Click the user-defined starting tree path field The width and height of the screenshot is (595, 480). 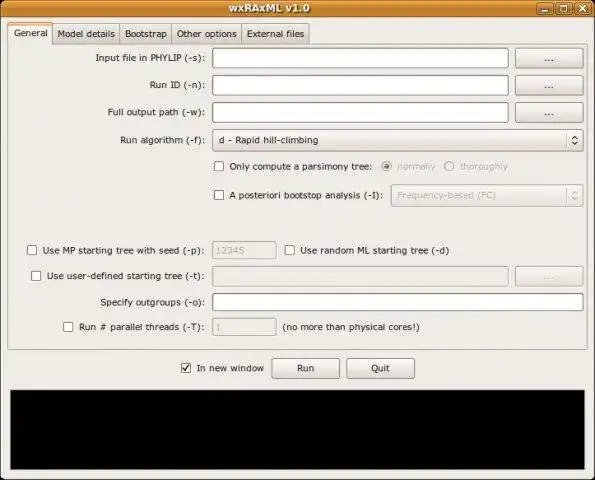(x=360, y=276)
